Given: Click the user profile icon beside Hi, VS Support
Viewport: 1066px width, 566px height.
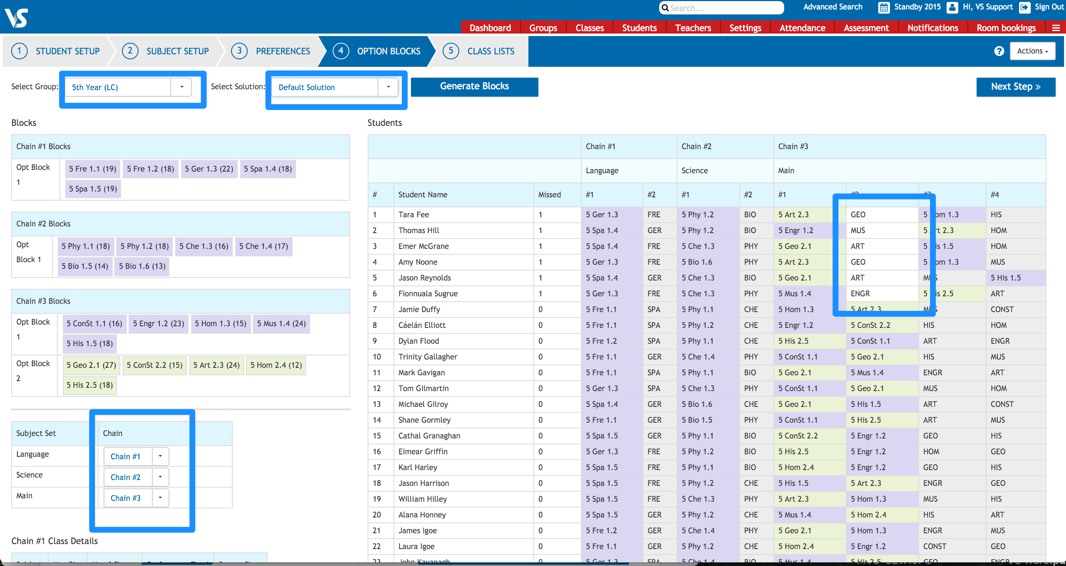Looking at the screenshot, I should (x=952, y=7).
